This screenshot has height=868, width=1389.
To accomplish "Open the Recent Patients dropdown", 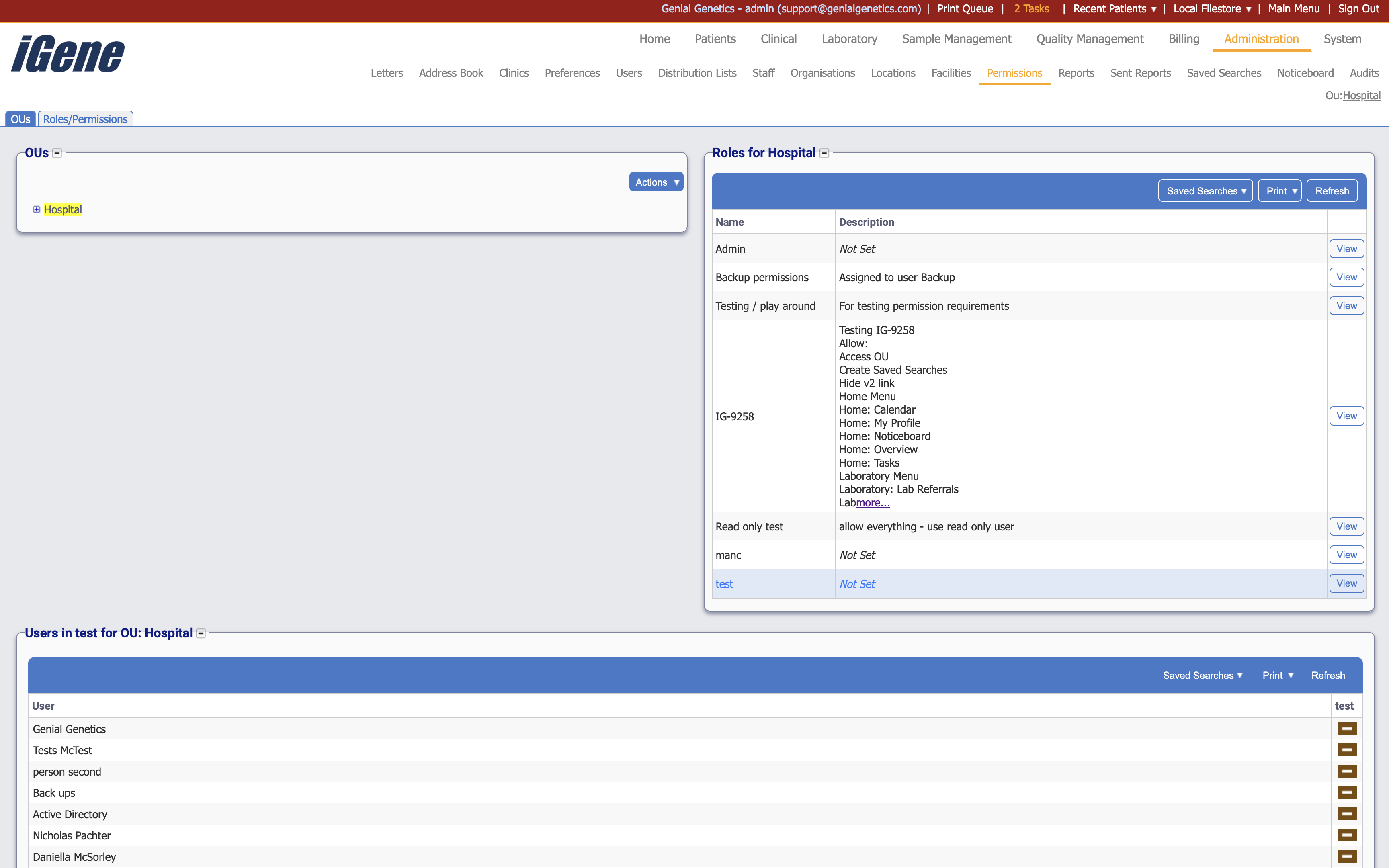I will click(1114, 8).
